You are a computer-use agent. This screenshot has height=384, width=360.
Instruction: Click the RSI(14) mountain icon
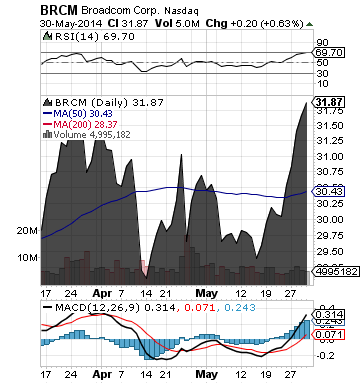pos(48,36)
